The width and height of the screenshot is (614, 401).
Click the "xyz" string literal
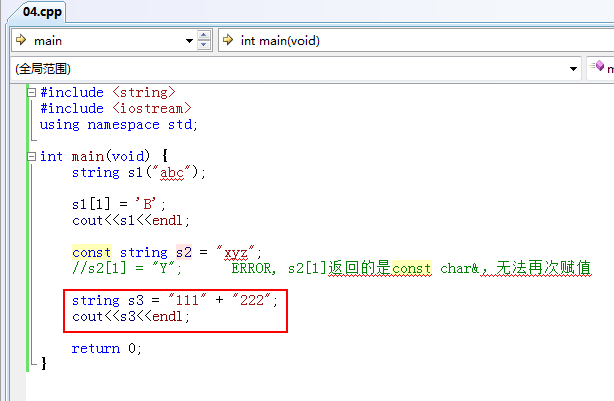236,253
